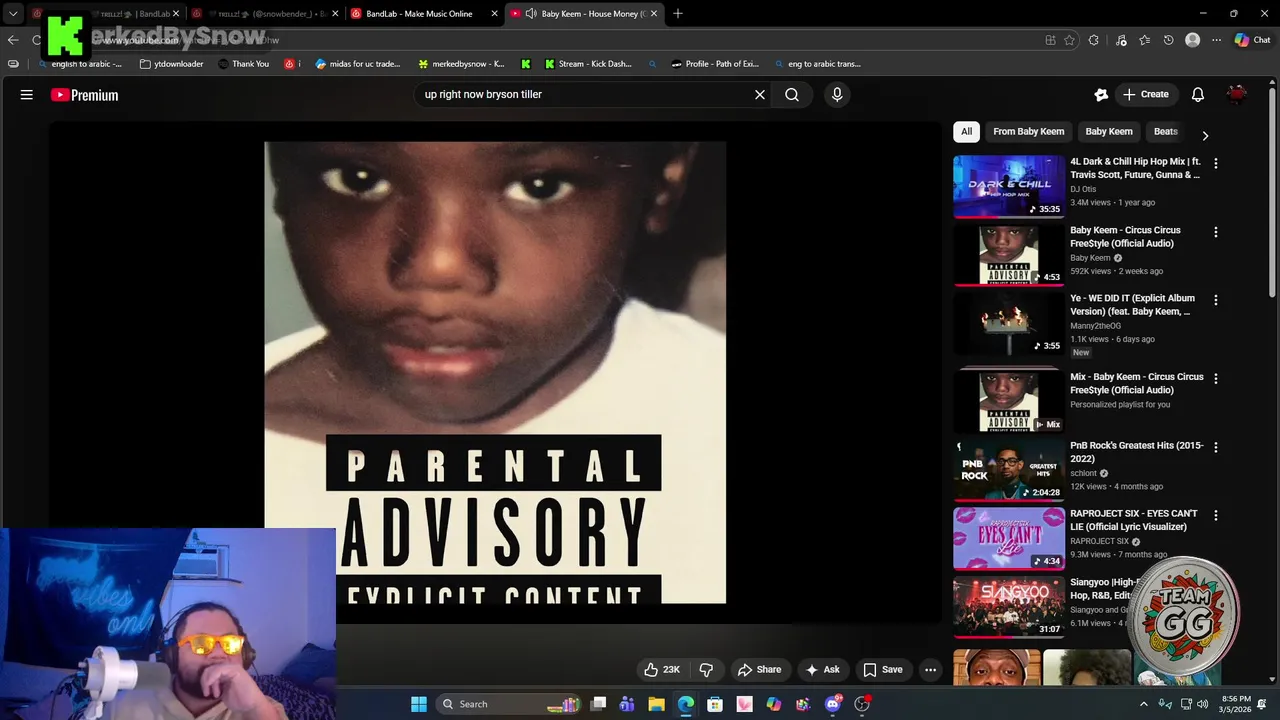Go back in the browser

(13, 40)
